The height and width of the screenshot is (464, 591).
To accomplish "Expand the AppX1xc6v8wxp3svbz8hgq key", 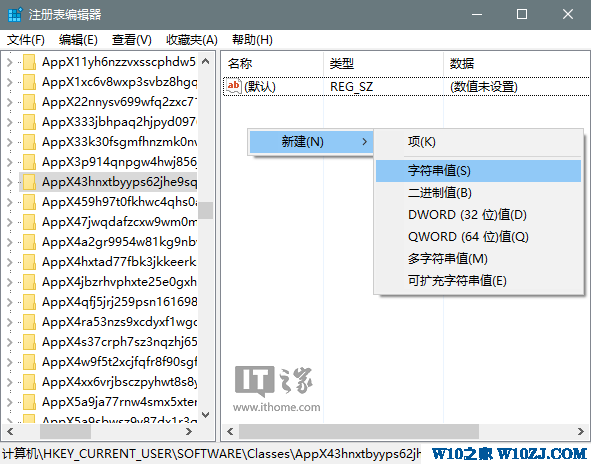I will click(x=10, y=82).
